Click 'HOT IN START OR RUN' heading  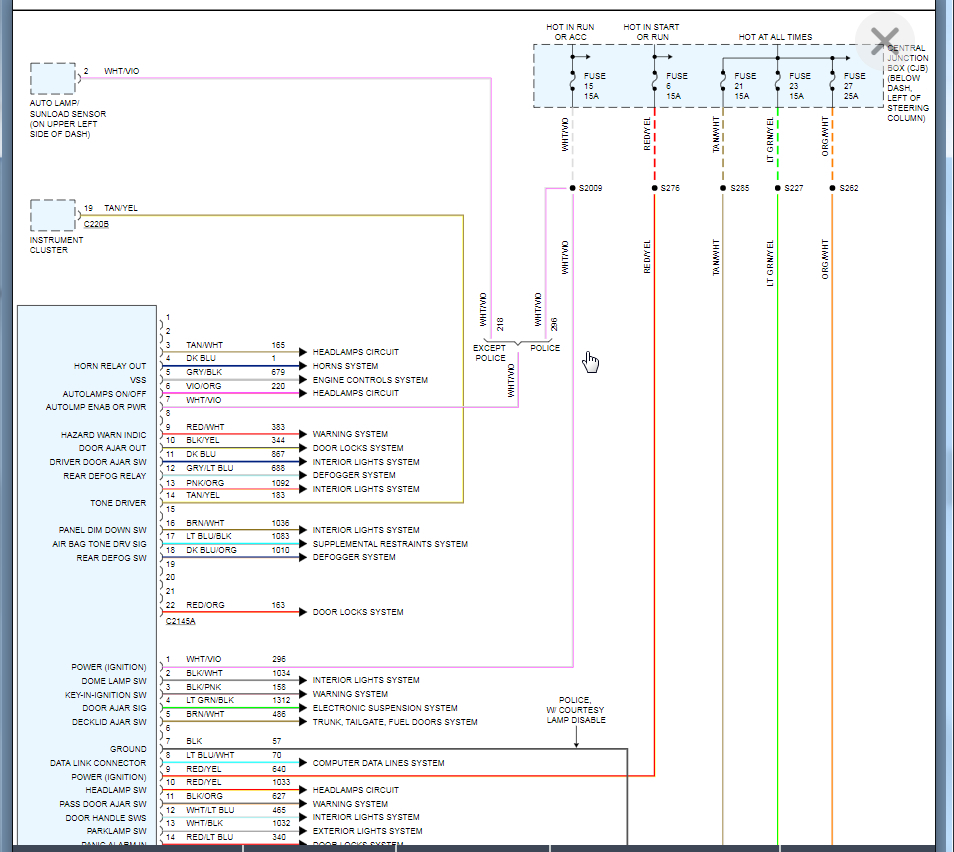coord(652,32)
